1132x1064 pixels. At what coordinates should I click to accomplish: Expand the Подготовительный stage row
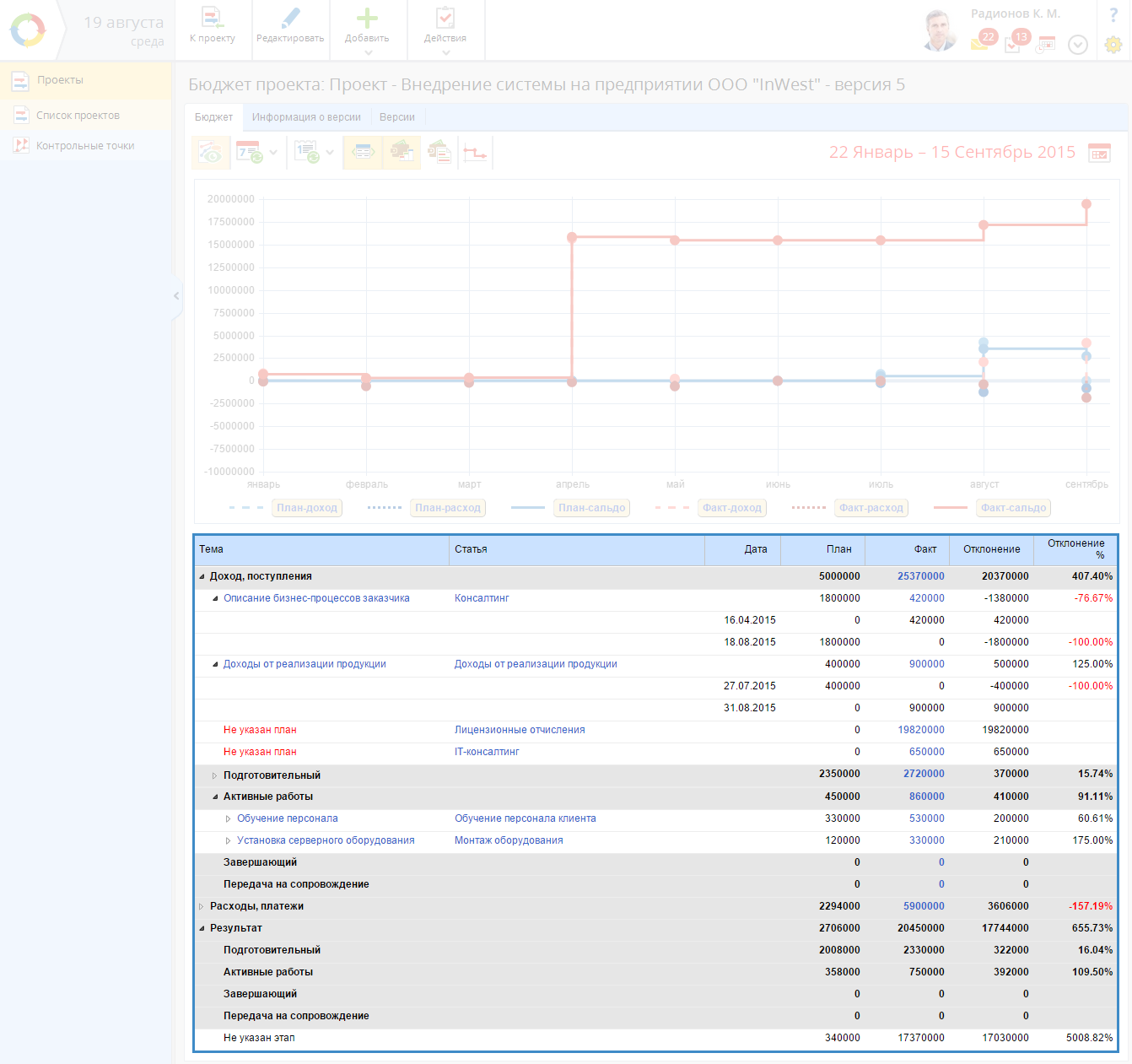click(x=215, y=775)
